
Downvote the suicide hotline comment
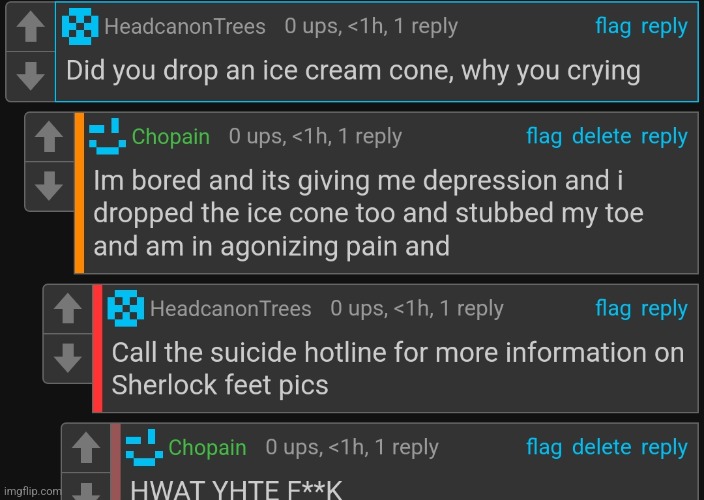coord(67,358)
